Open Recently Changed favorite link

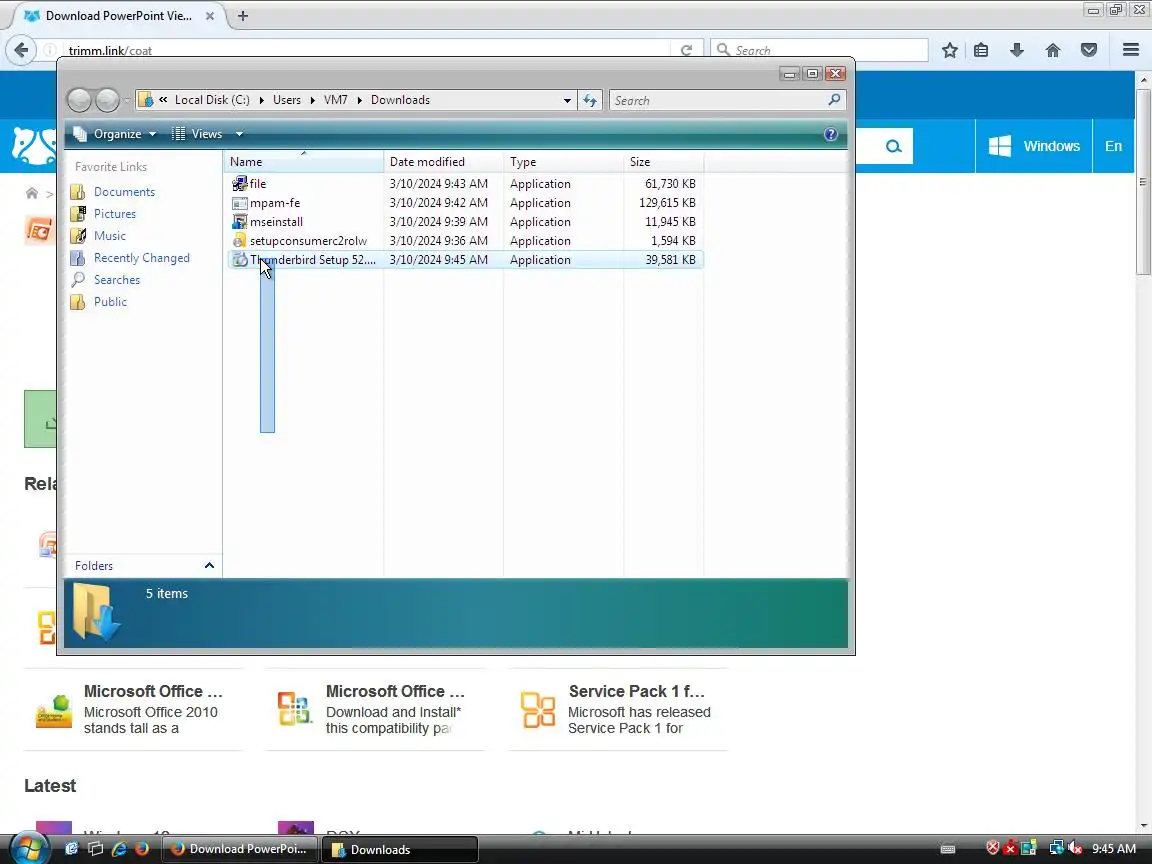[142, 258]
